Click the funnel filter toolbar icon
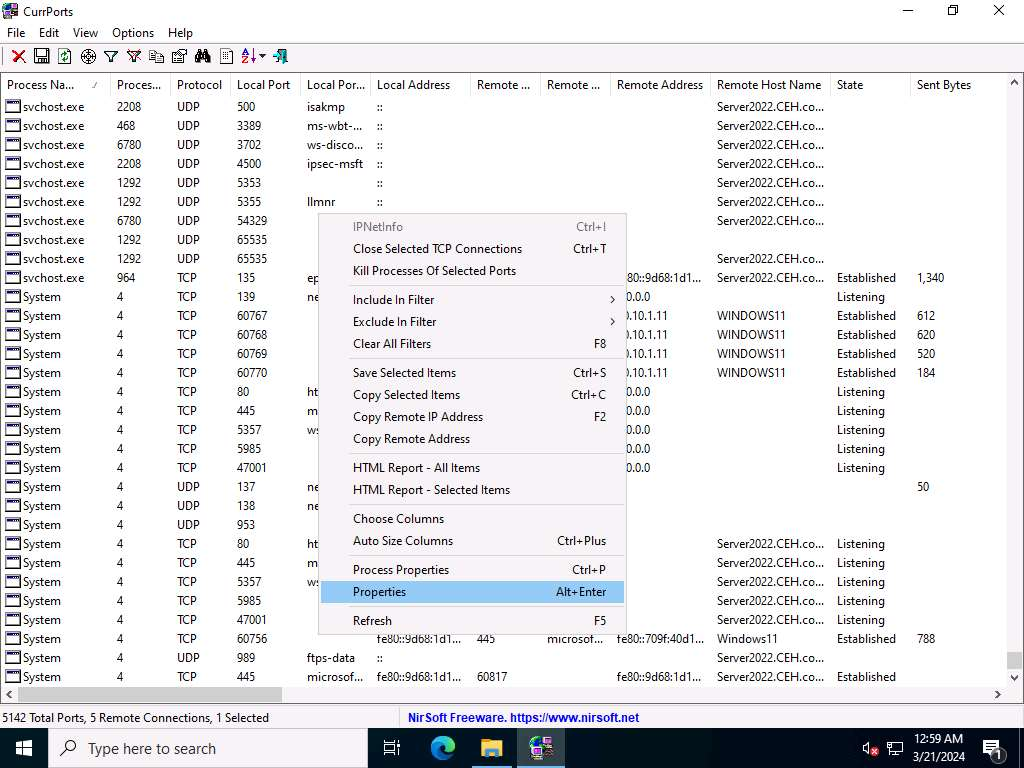Image resolution: width=1024 pixels, height=768 pixels. tap(111, 57)
